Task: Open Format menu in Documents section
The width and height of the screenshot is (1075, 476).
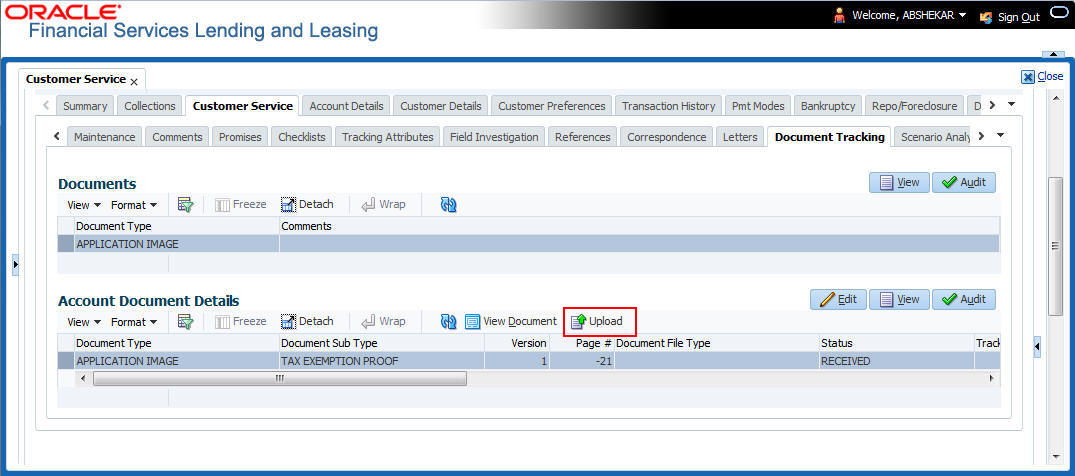Action: pyautogui.click(x=134, y=204)
